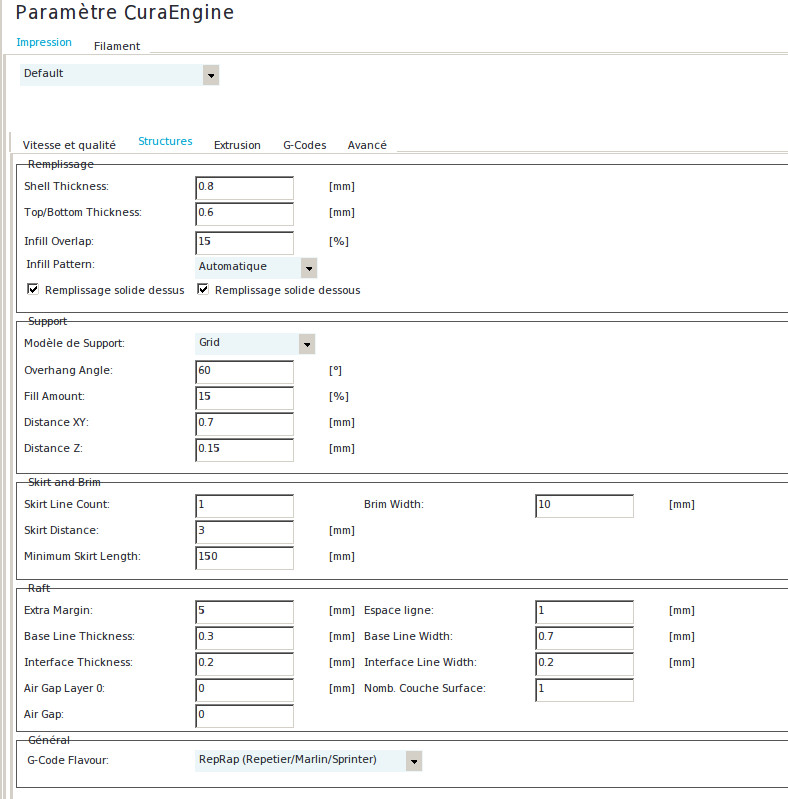Click the Brim Width input field
788x799 pixels.
pyautogui.click(x=585, y=505)
